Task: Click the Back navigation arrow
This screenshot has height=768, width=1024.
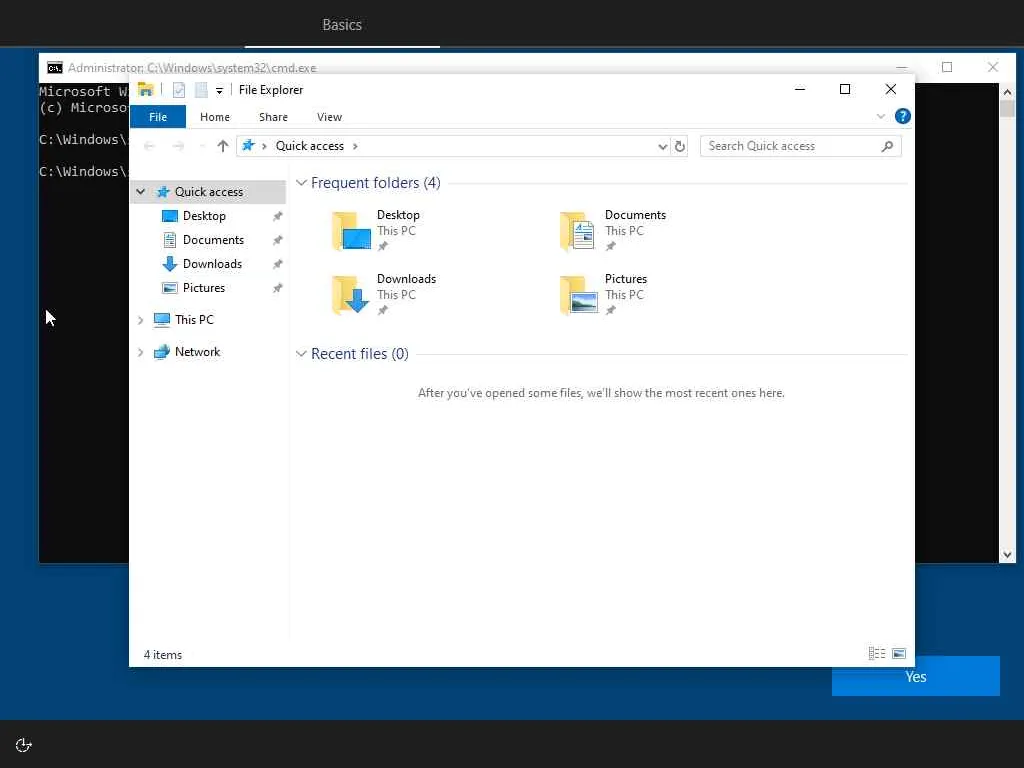Action: click(150, 146)
